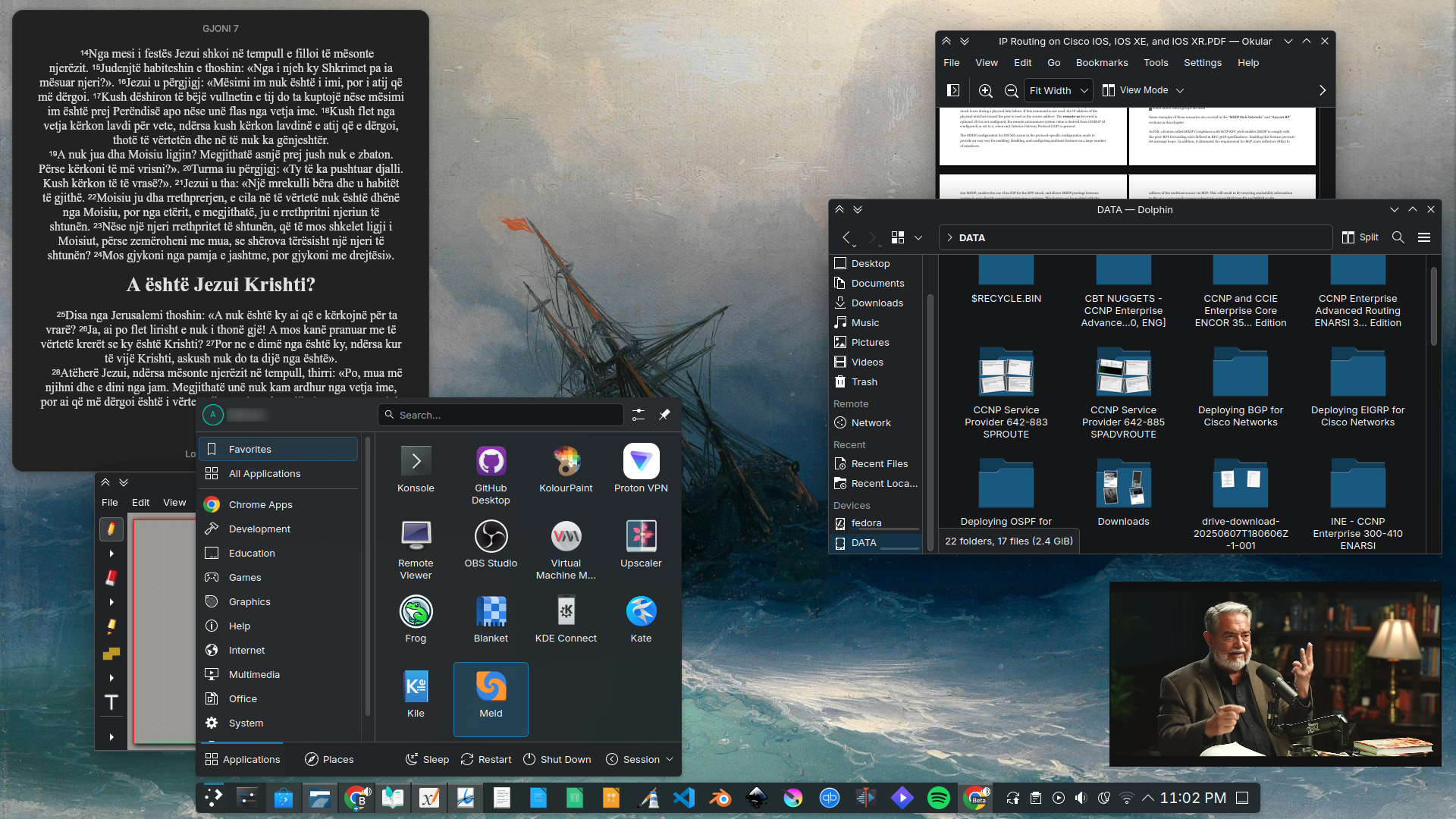Image resolution: width=1456 pixels, height=819 pixels.
Task: Launch the Frog app
Action: 416,620
